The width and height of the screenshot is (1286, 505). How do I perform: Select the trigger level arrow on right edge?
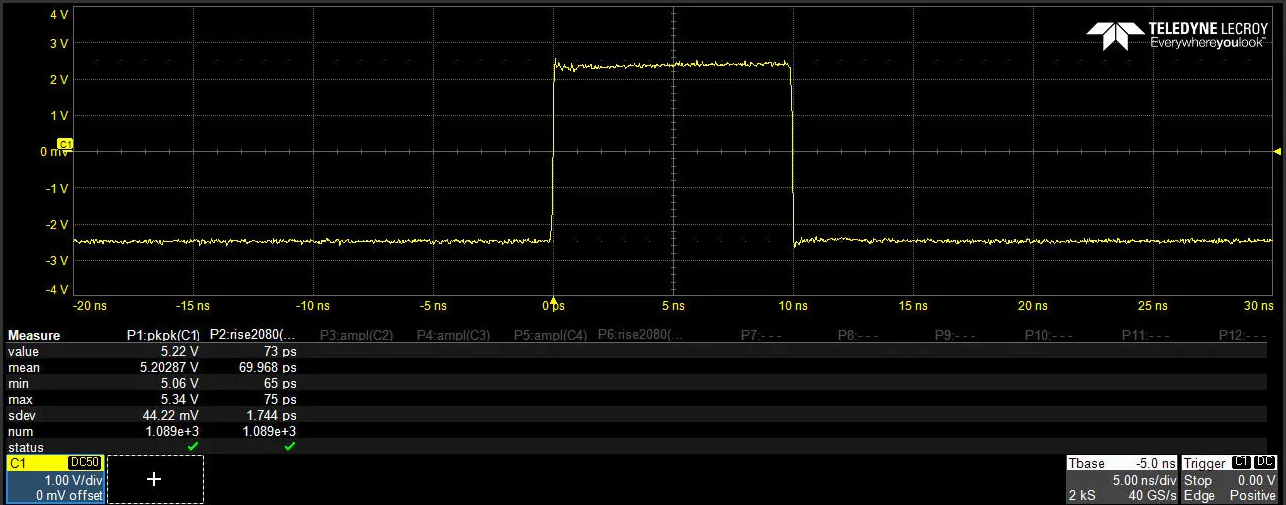[1277, 152]
